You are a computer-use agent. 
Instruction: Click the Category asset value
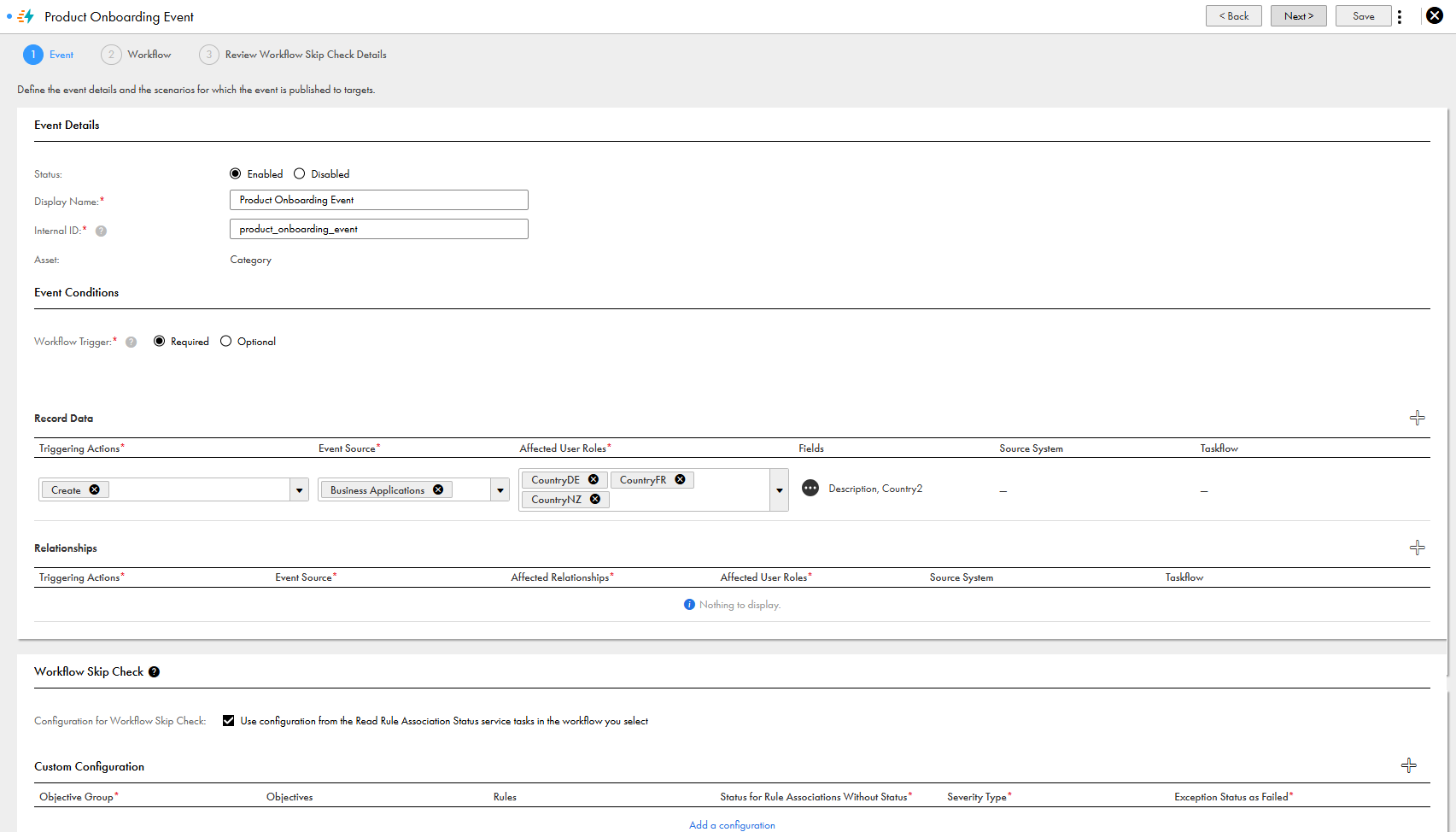[250, 260]
